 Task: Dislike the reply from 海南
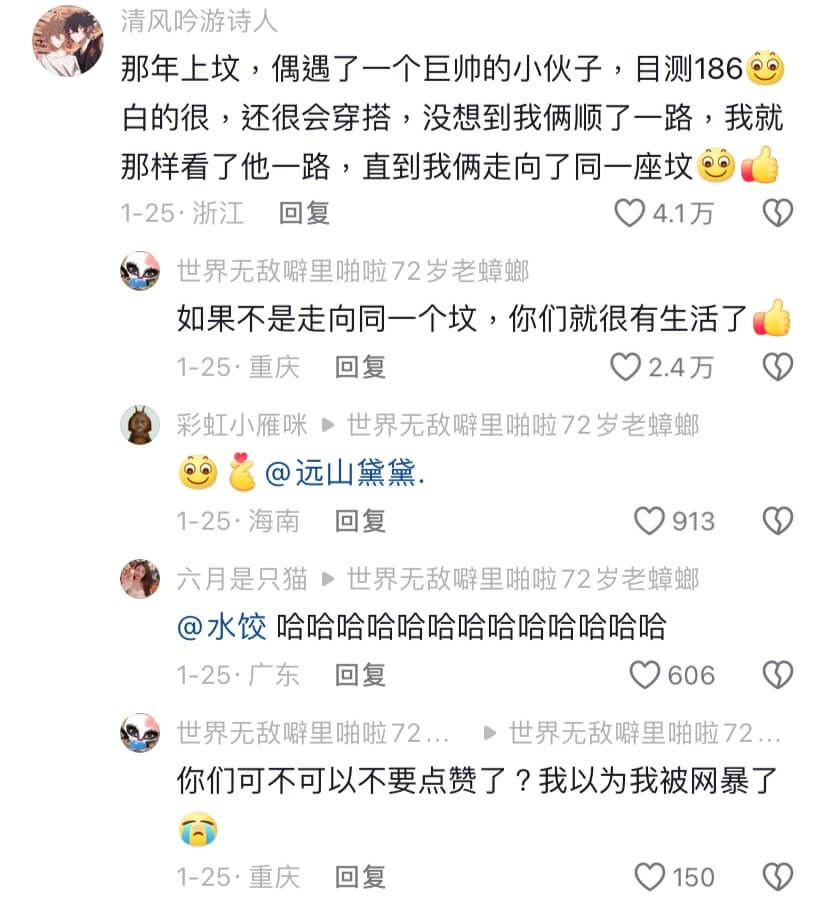778,521
